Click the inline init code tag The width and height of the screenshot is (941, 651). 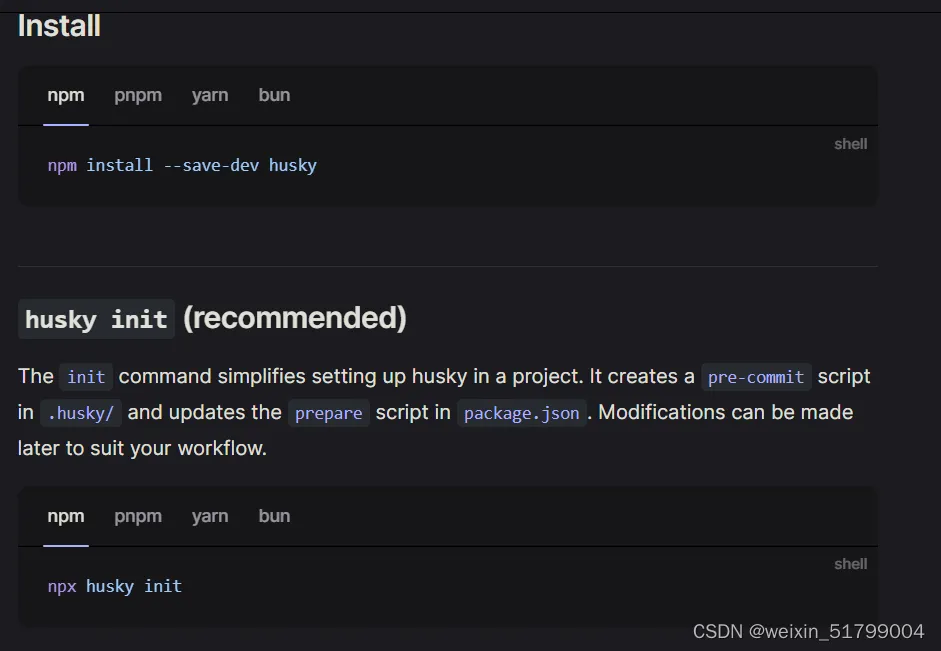pos(86,377)
